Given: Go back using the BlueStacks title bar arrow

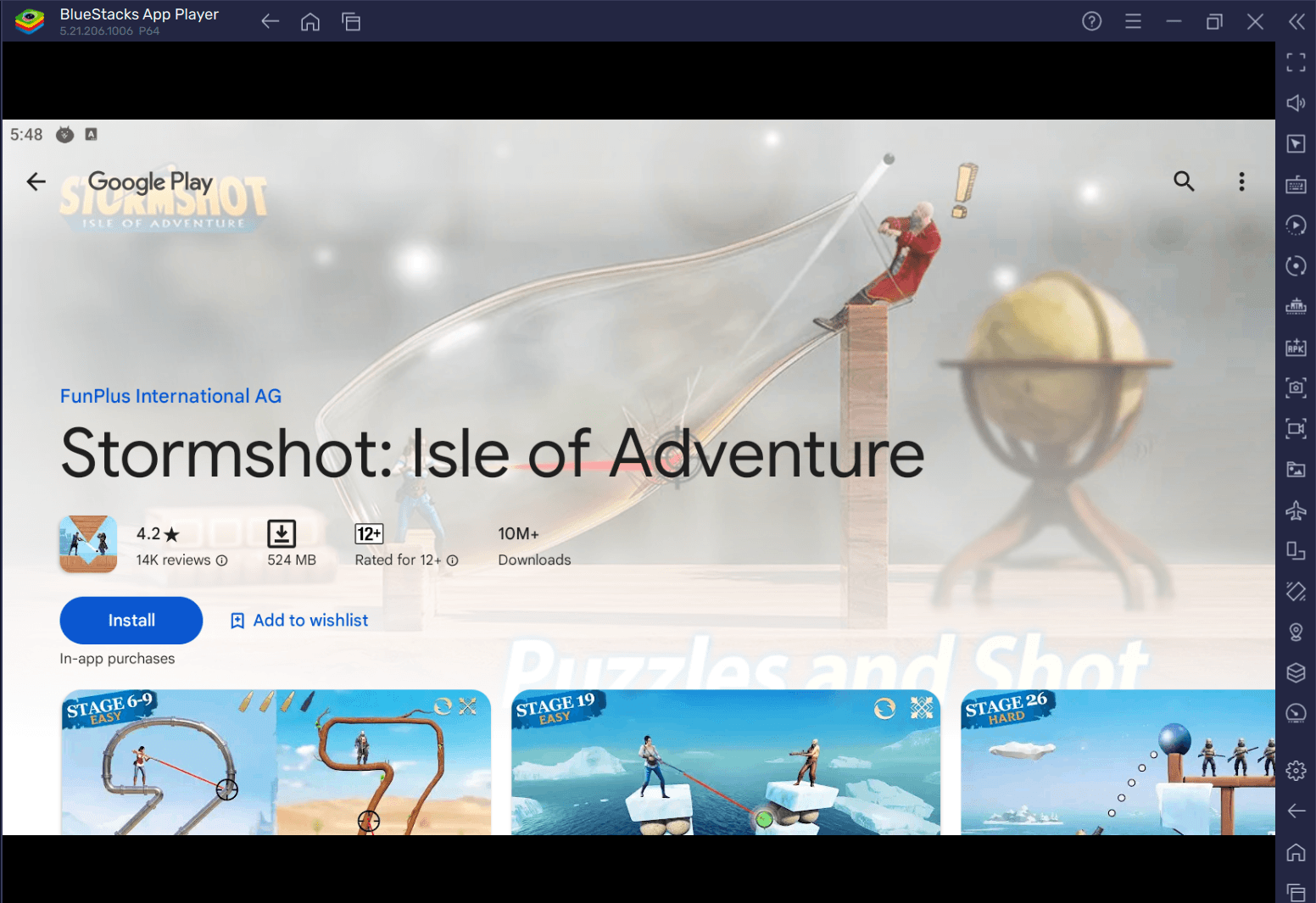Looking at the screenshot, I should [x=270, y=21].
